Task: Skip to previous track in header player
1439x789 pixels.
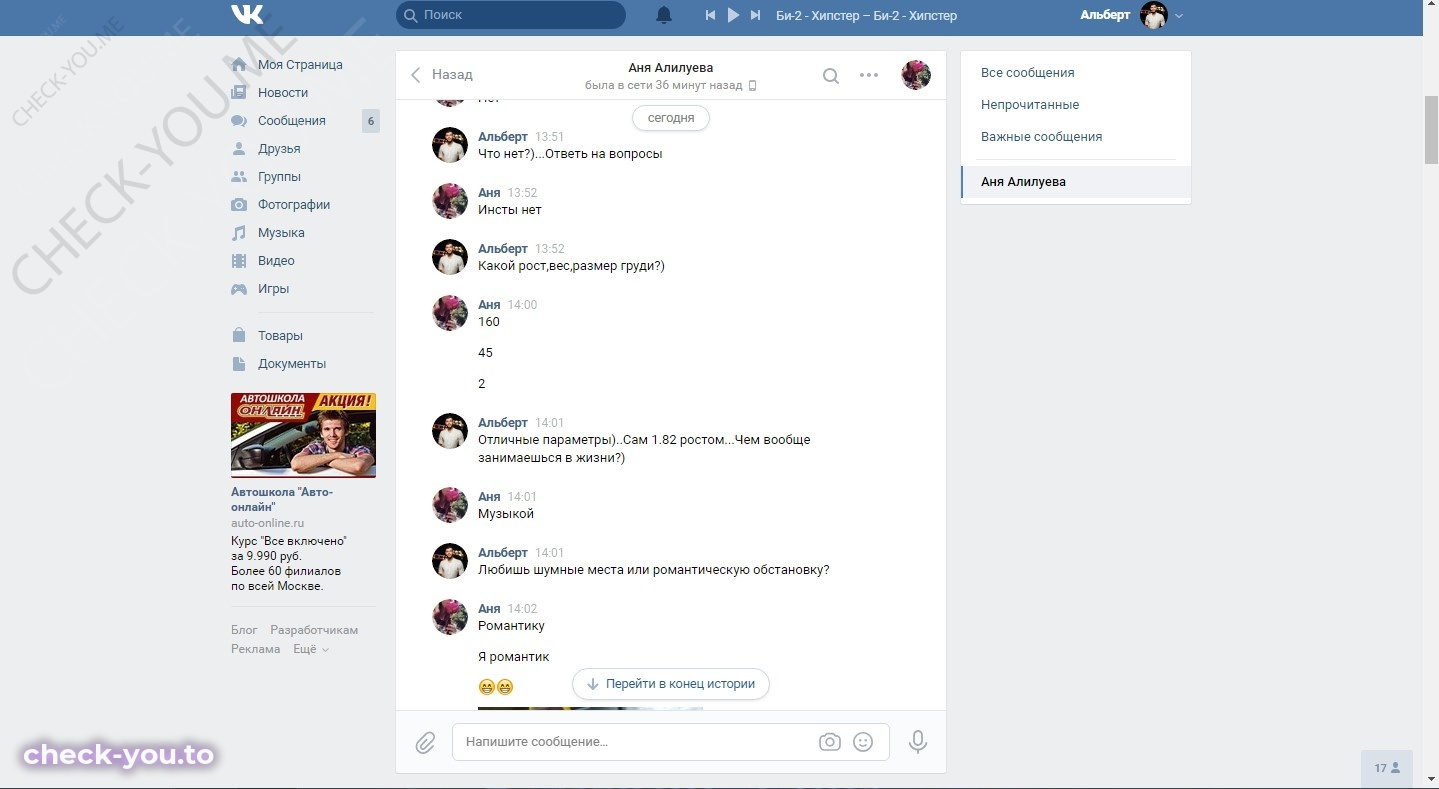Action: click(710, 15)
